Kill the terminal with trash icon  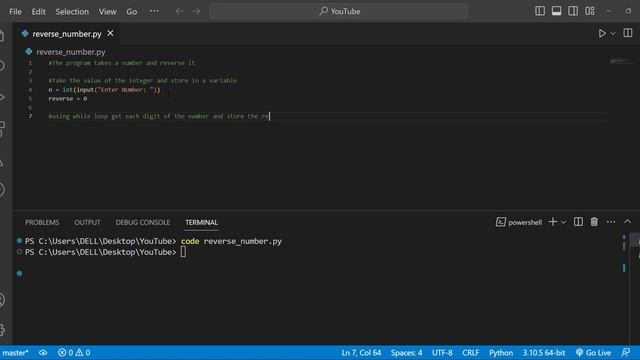[x=594, y=222]
